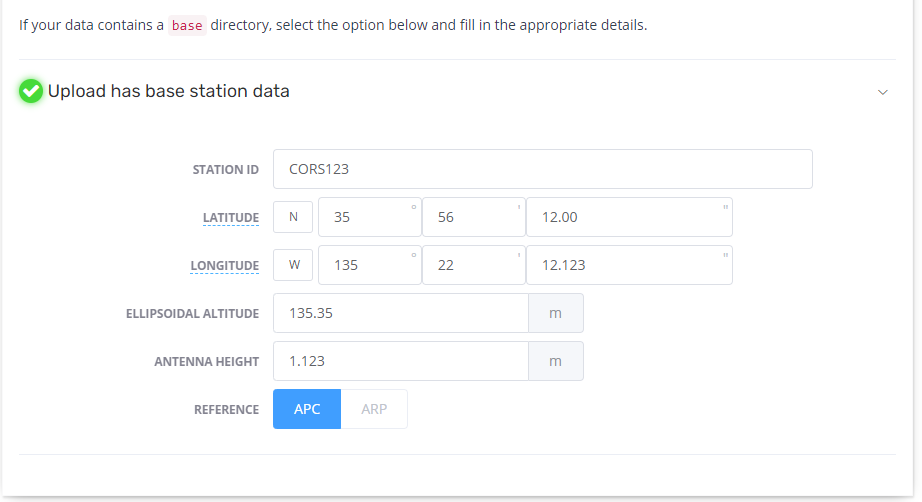
Task: Click the longitude degrees field showing 135
Action: point(370,265)
